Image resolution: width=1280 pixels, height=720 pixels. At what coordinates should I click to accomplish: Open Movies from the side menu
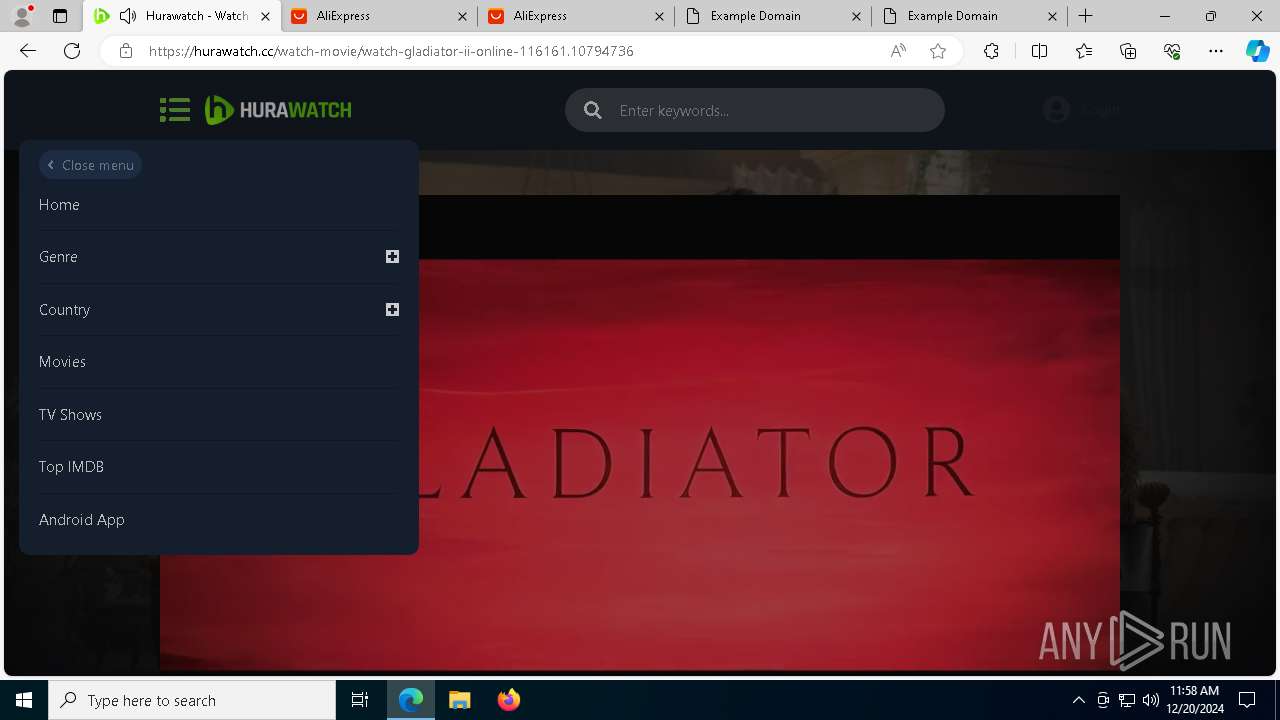(x=62, y=362)
